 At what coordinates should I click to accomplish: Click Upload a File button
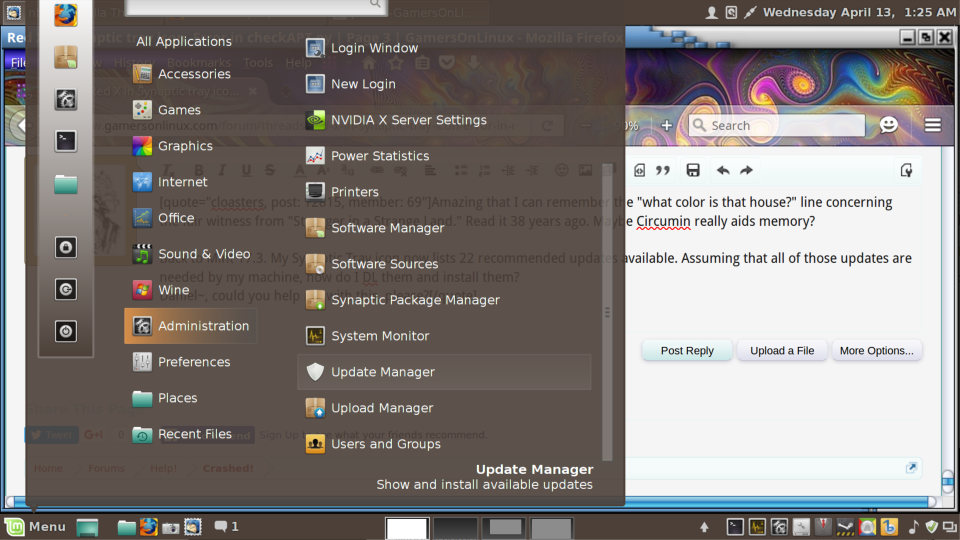click(782, 351)
